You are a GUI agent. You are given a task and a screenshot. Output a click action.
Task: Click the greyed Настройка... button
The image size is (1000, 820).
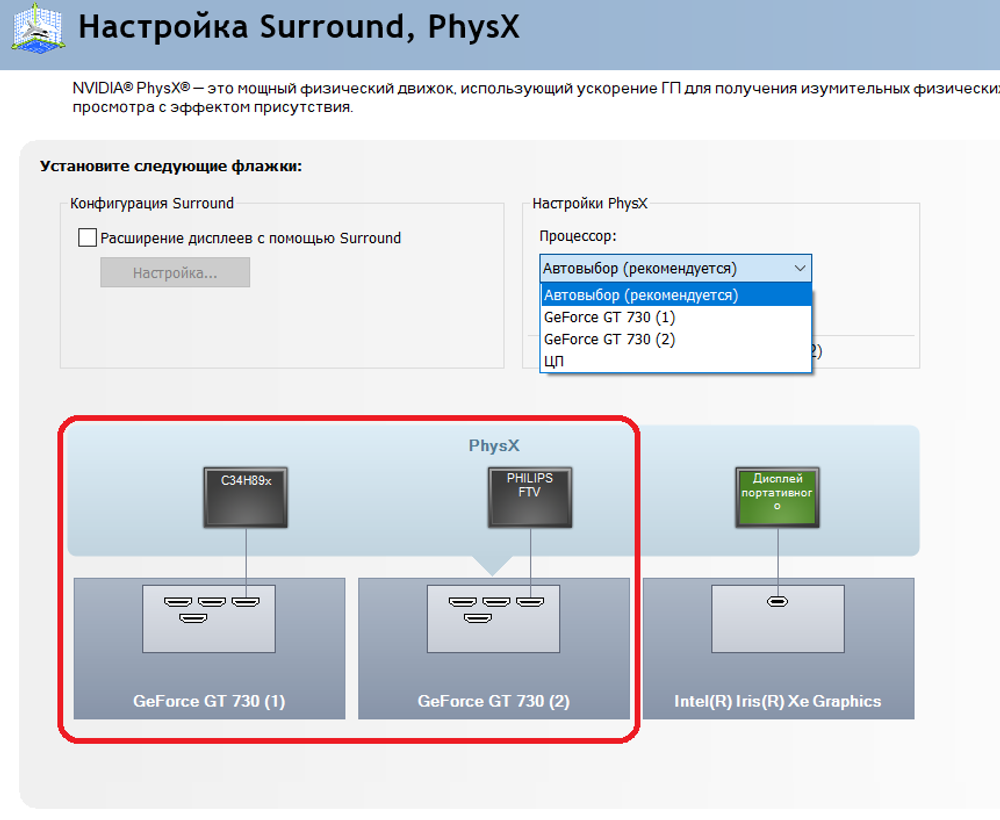click(175, 273)
